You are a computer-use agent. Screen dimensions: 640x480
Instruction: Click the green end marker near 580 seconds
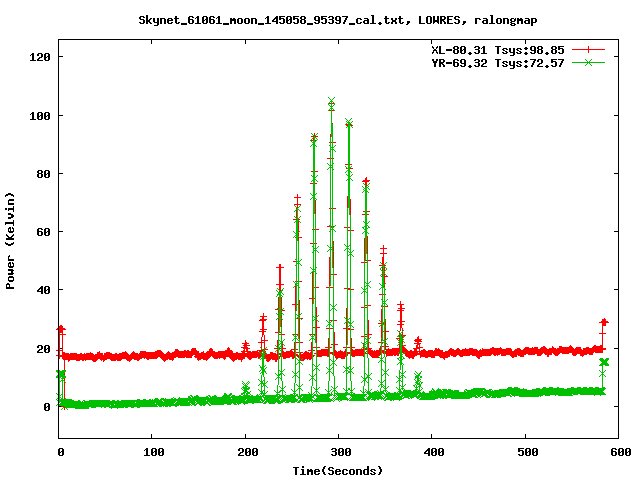603,362
